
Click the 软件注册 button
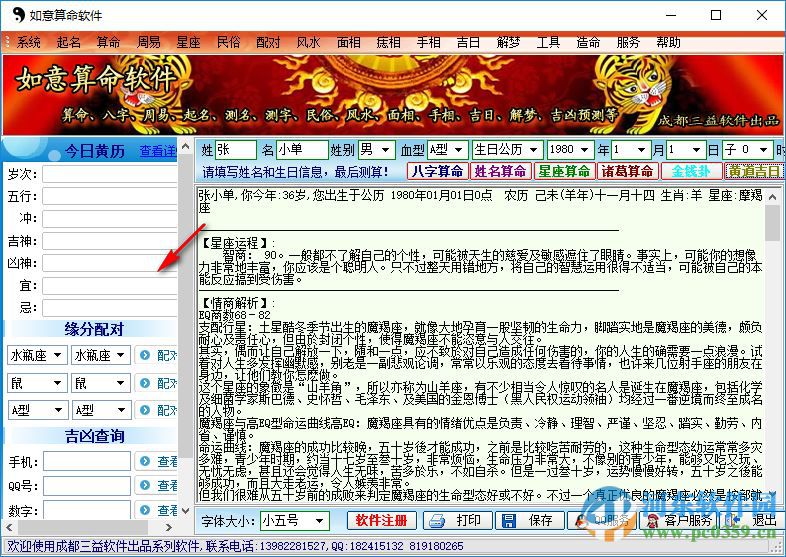381,520
